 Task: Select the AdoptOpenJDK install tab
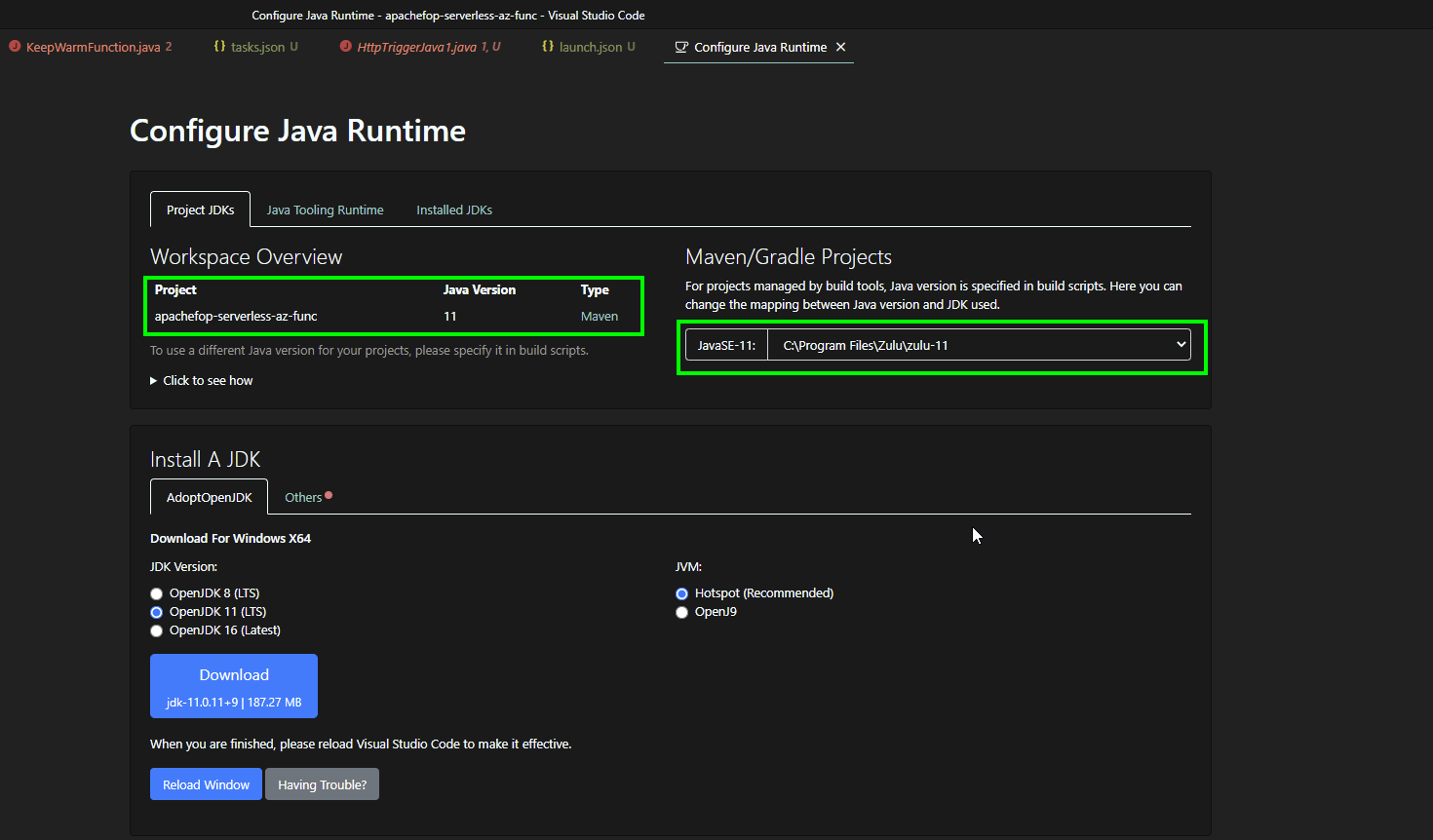[209, 497]
